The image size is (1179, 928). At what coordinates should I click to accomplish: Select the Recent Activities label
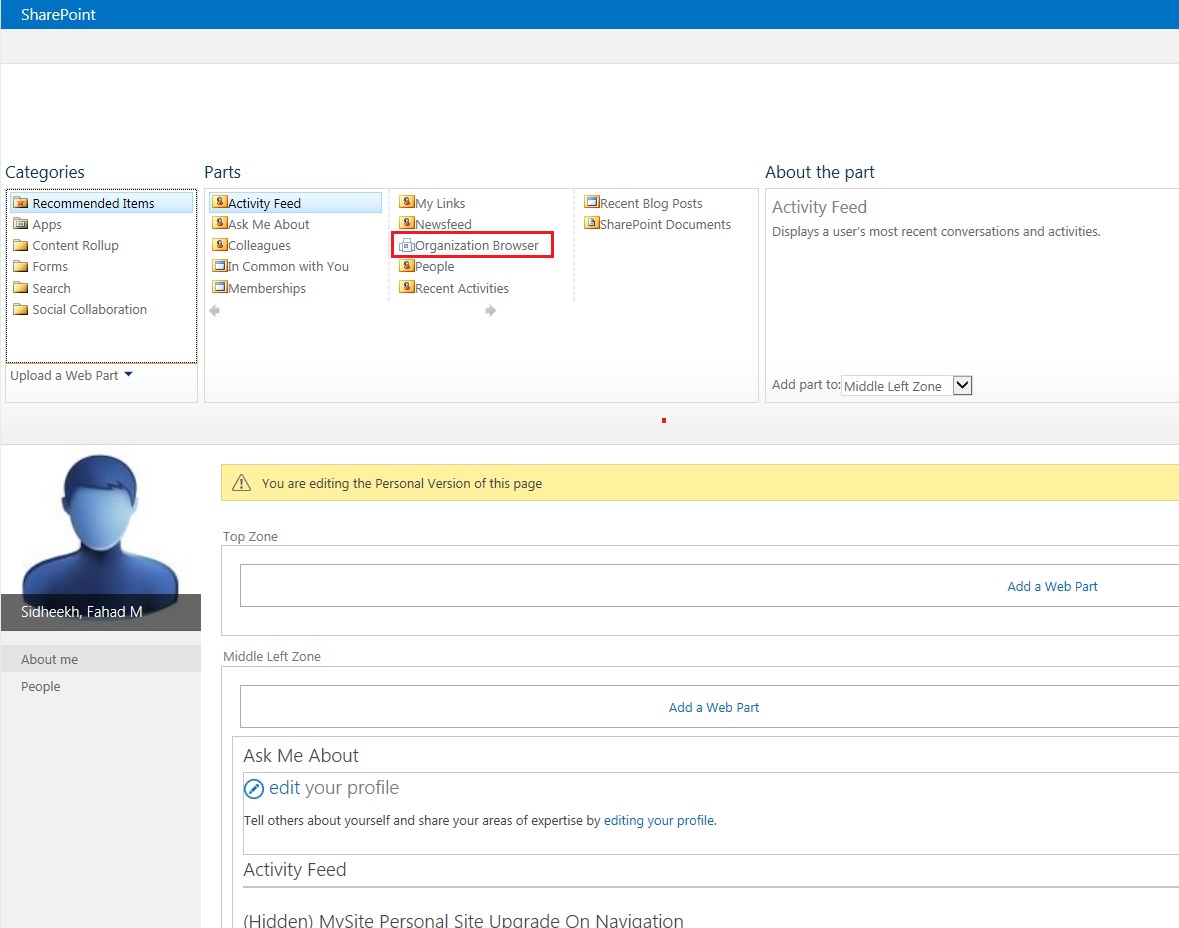(x=462, y=288)
